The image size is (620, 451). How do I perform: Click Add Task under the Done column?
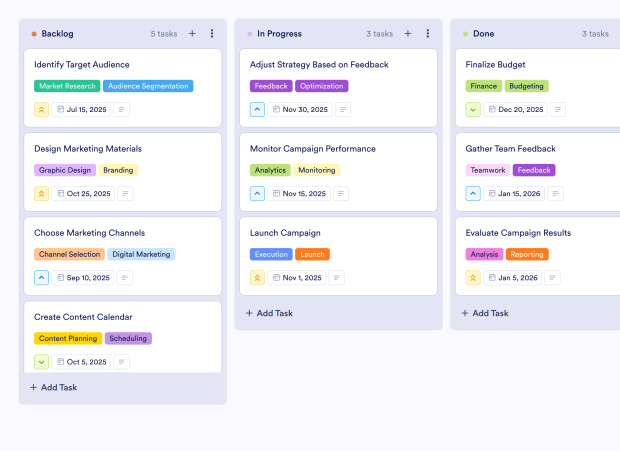[486, 313]
